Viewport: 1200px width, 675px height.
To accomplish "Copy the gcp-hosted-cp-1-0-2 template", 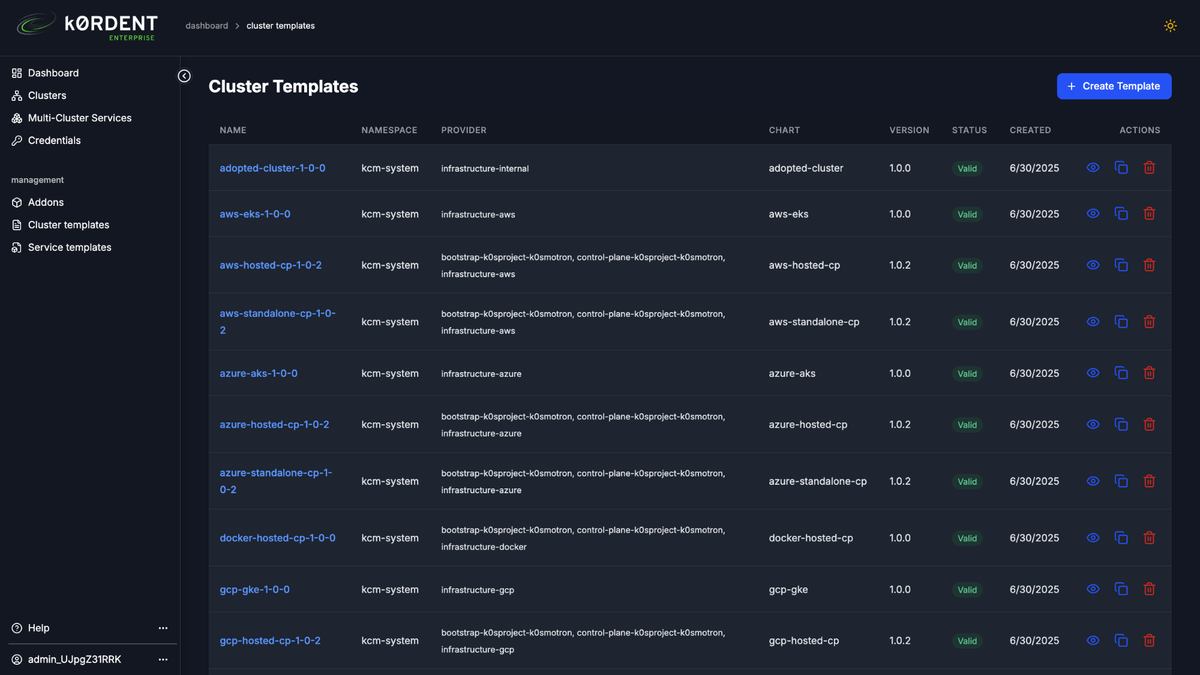I will coord(1121,640).
